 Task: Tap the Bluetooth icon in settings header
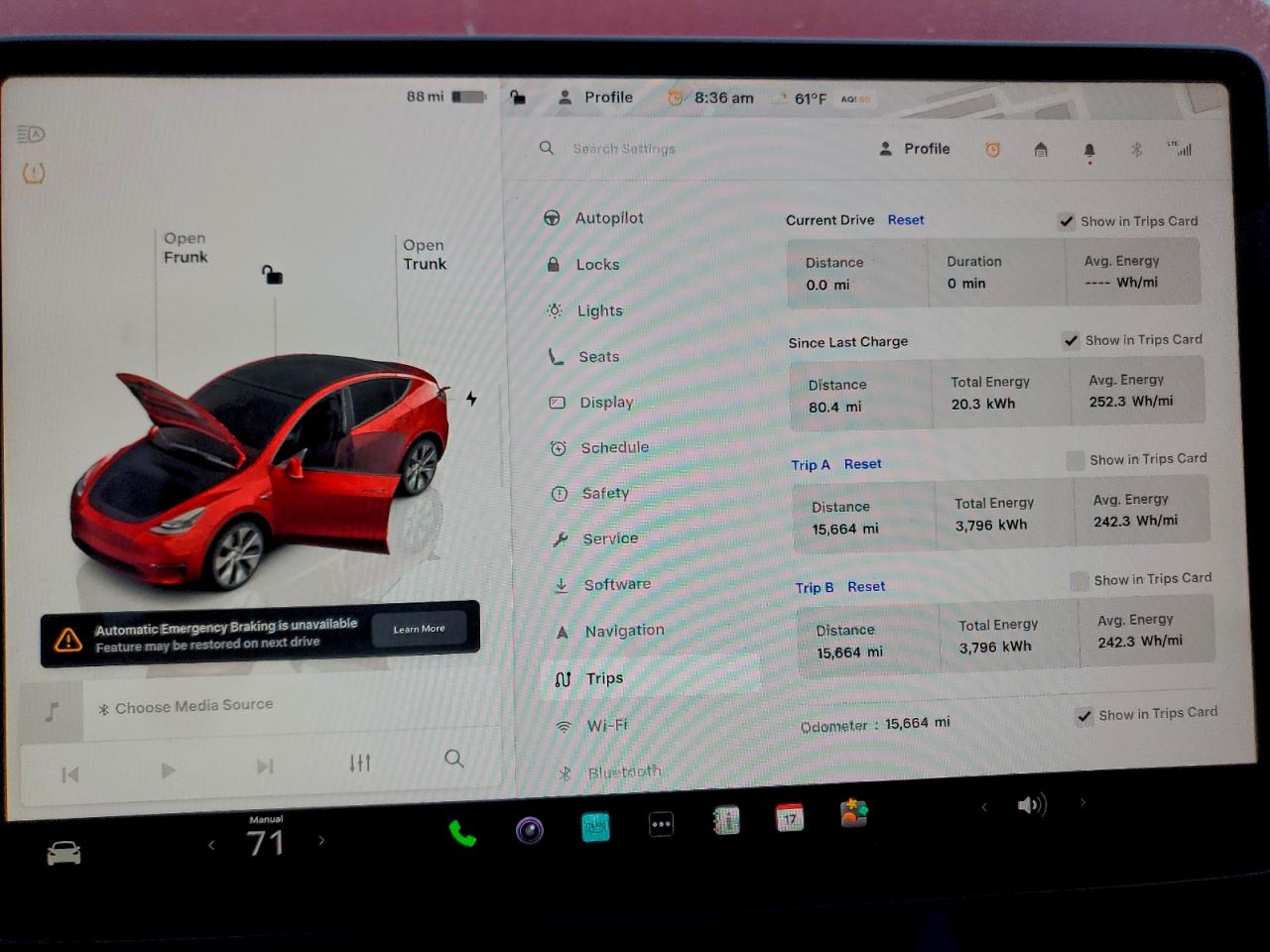1137,150
